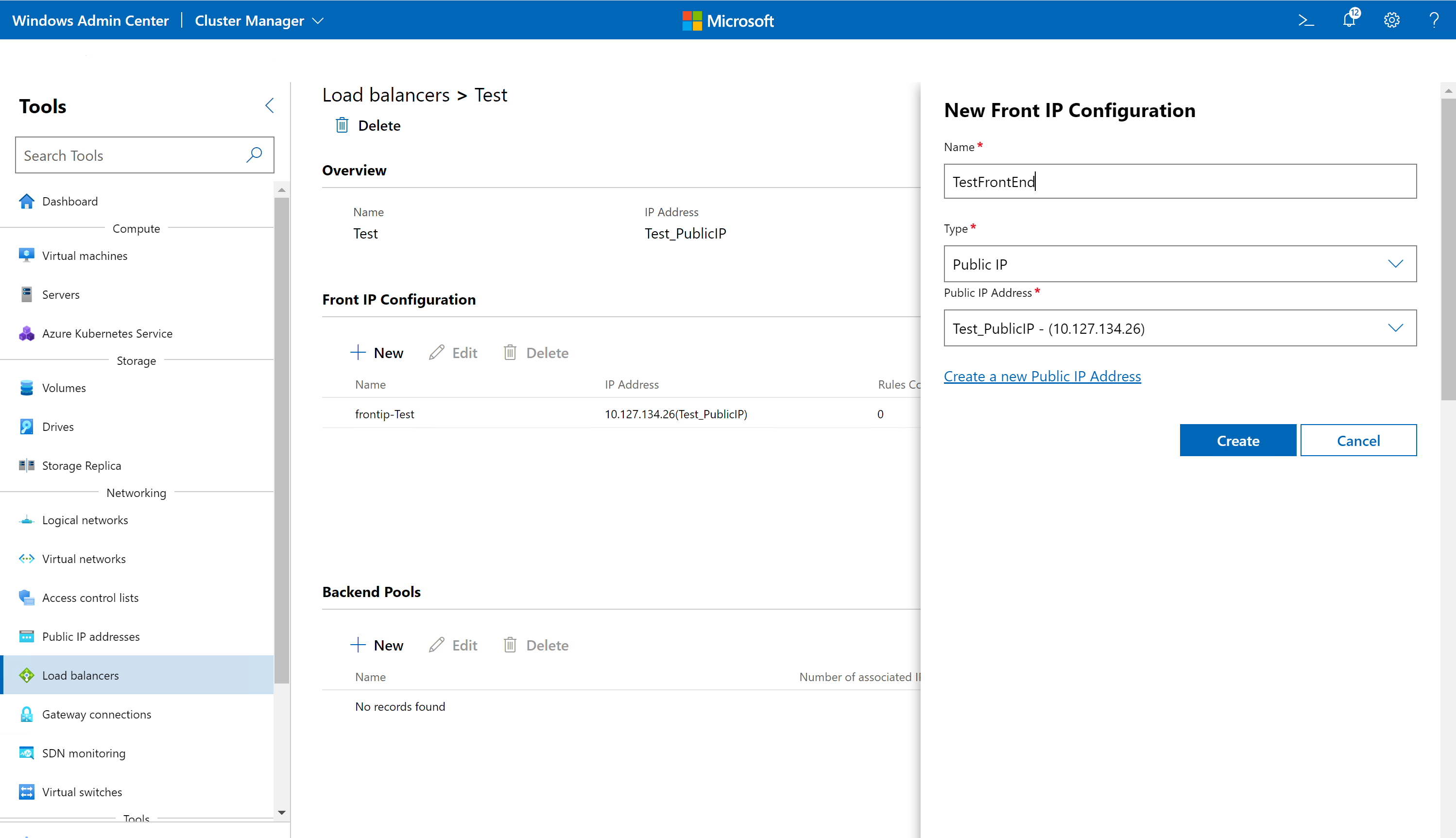Click the Virtual machines icon
Screen dimensions: 1456x838
(x=26, y=256)
